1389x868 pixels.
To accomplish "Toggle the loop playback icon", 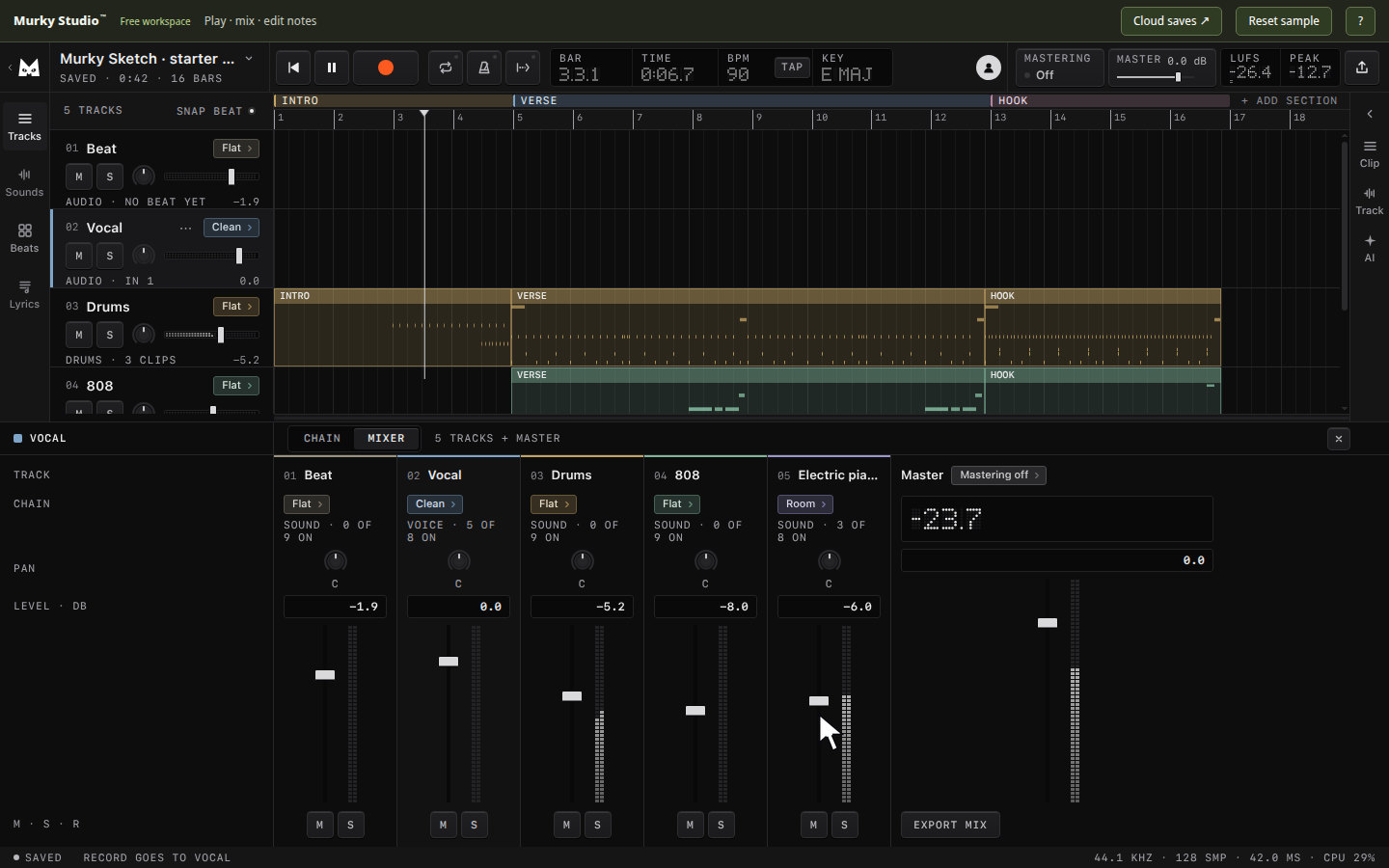I will pyautogui.click(x=446, y=68).
